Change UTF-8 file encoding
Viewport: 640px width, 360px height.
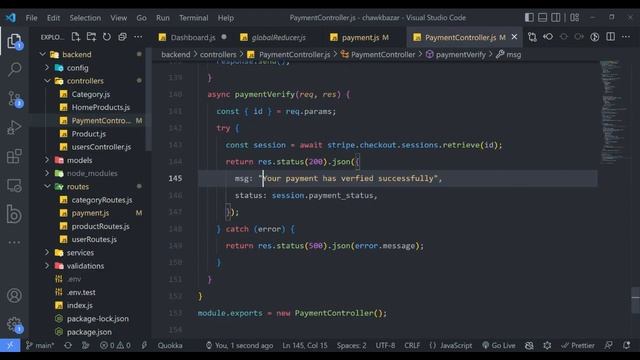coord(385,345)
